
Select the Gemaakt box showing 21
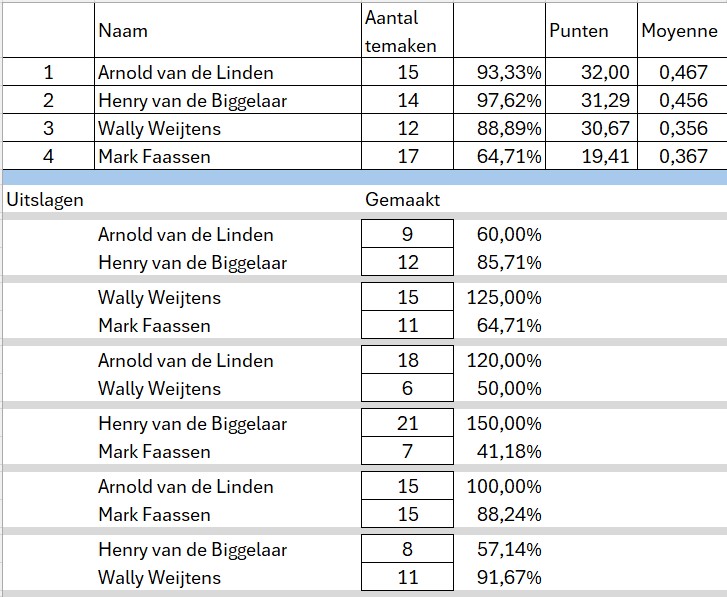click(407, 424)
